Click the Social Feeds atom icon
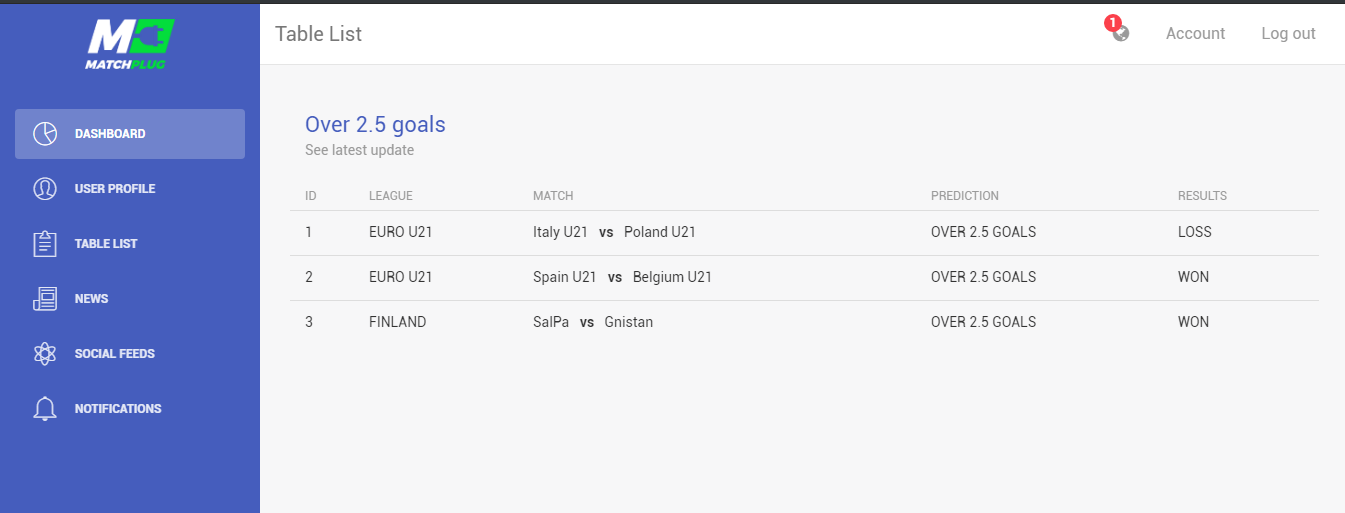 point(45,354)
